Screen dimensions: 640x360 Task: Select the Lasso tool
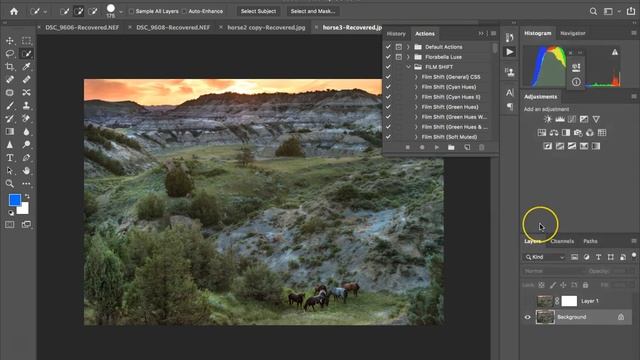(x=10, y=53)
